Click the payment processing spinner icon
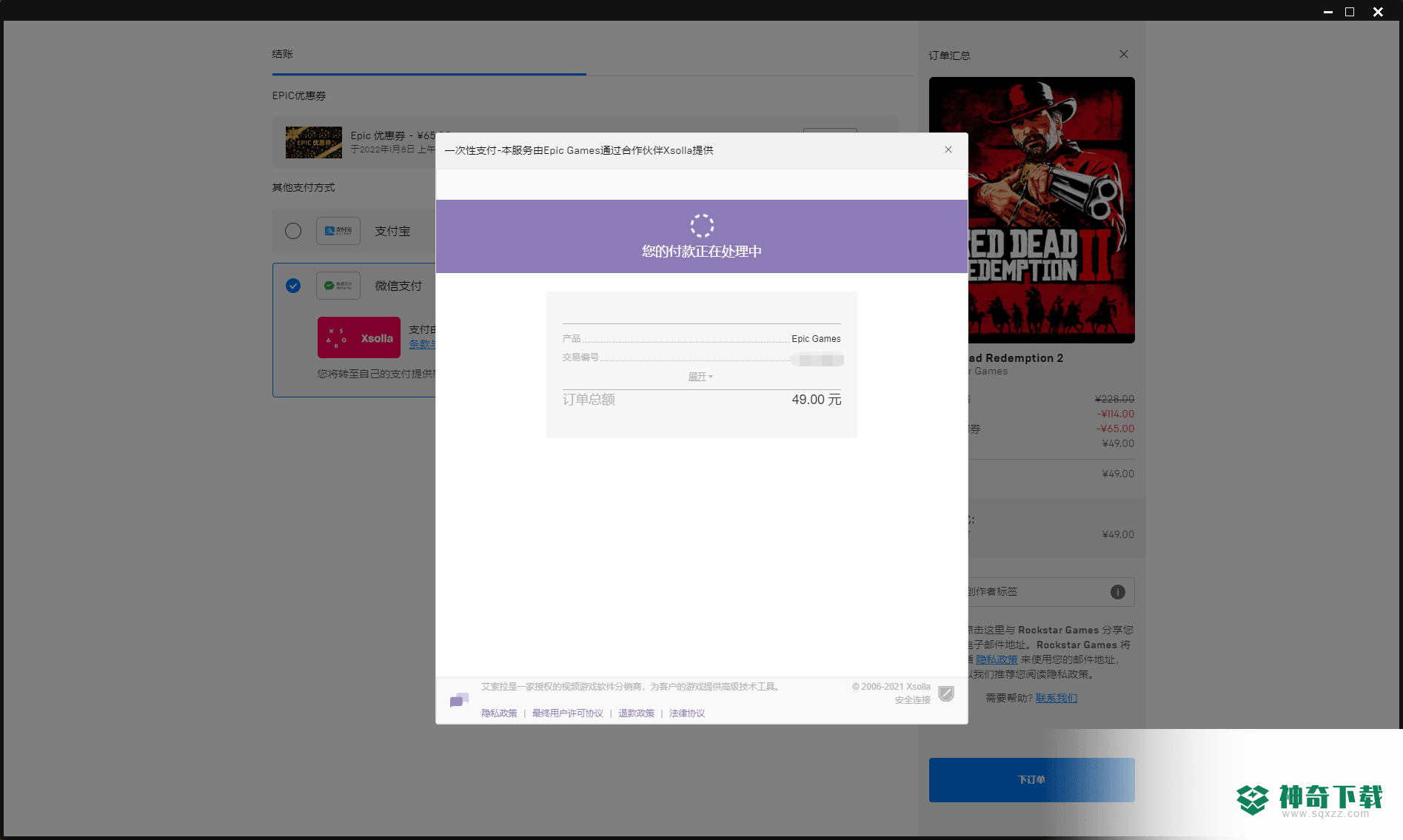This screenshot has width=1403, height=840. pos(702,225)
